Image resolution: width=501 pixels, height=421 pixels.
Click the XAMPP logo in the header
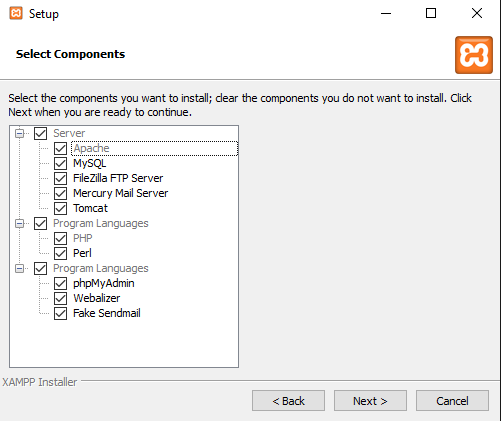tap(474, 55)
